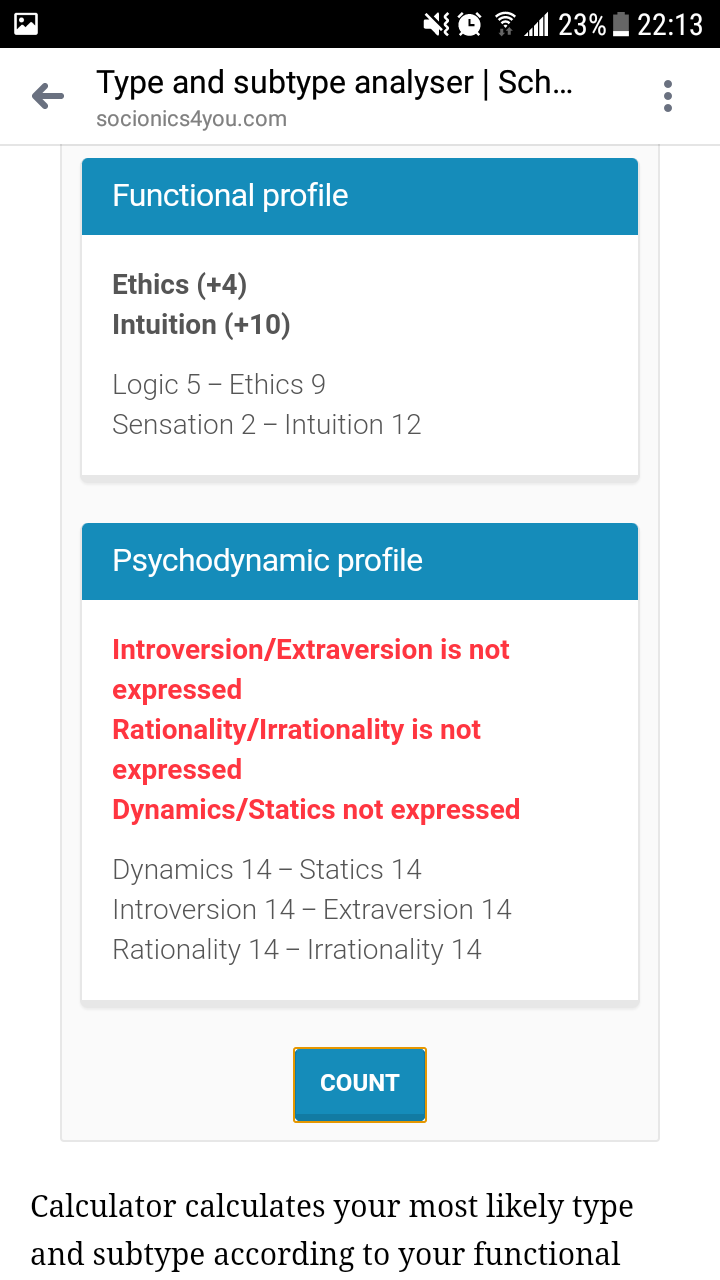Tap the 'Sensation 2 – Intuition 12' score
The width and height of the screenshot is (720, 1280).
267,425
